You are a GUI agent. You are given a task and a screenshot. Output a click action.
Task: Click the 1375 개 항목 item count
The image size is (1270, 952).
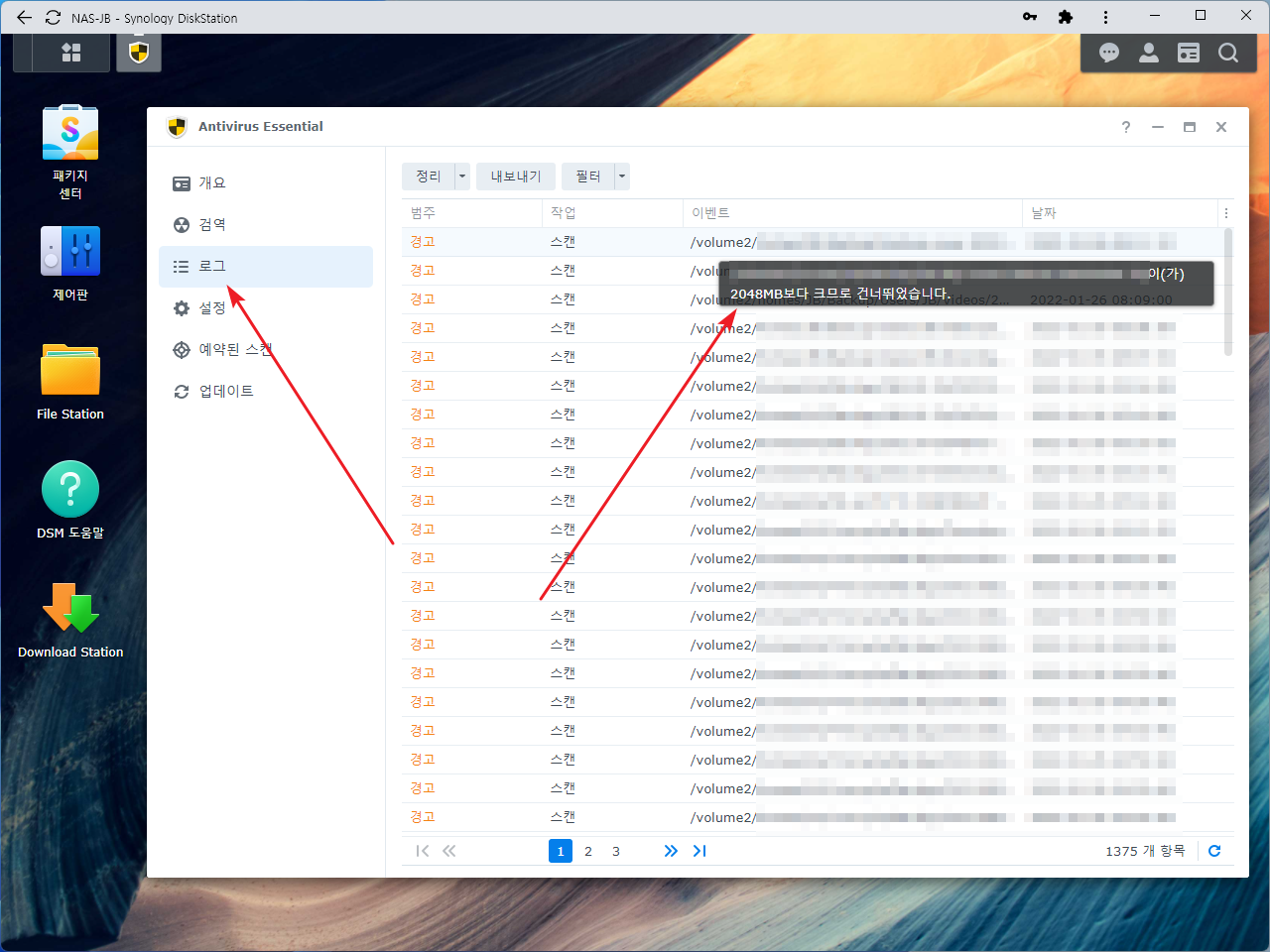point(1145,851)
